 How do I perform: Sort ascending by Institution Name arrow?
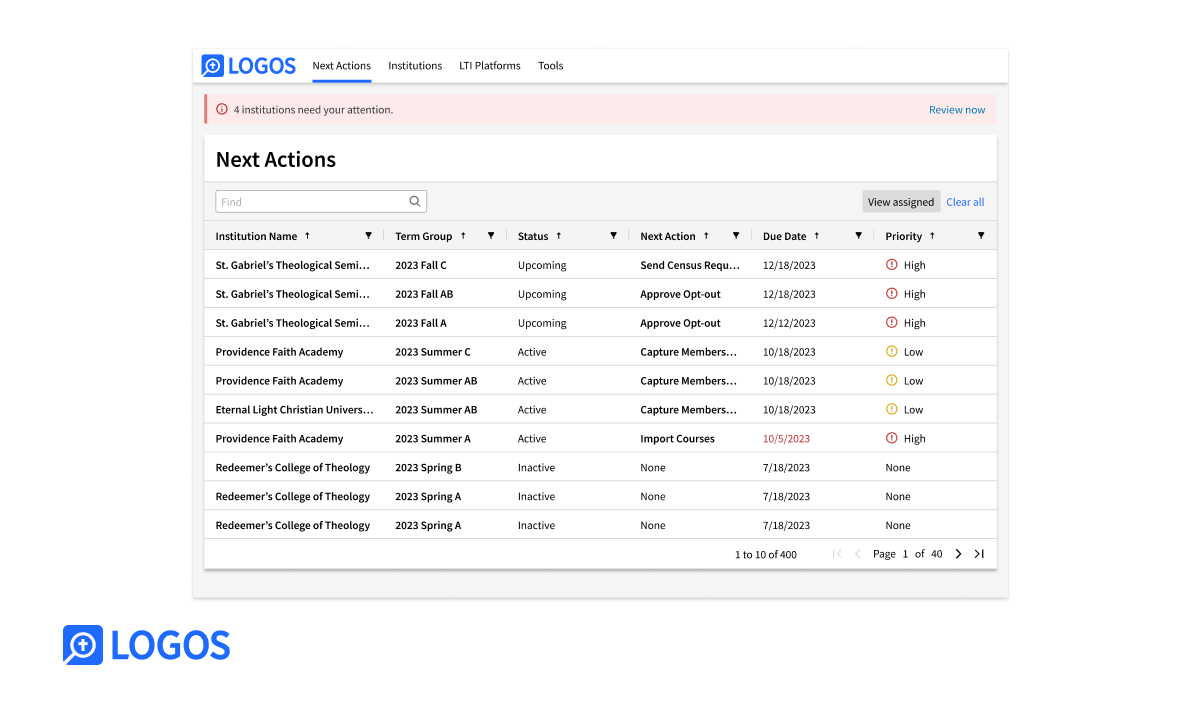click(x=307, y=236)
